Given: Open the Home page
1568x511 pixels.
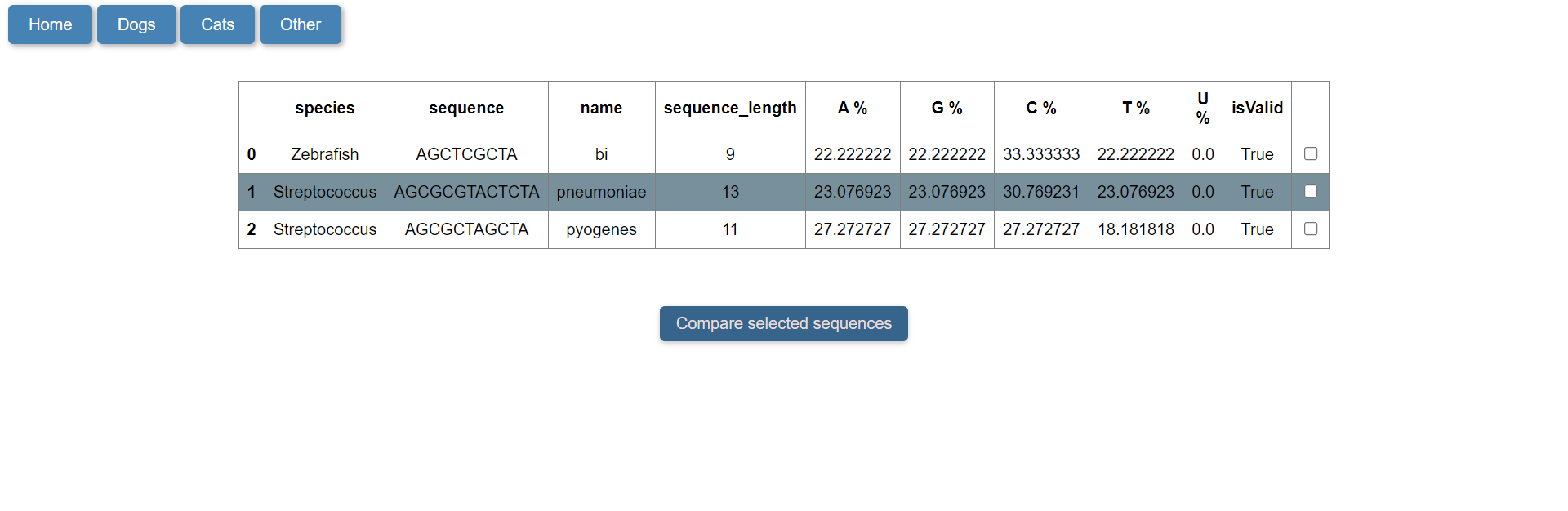Looking at the screenshot, I should [x=50, y=24].
